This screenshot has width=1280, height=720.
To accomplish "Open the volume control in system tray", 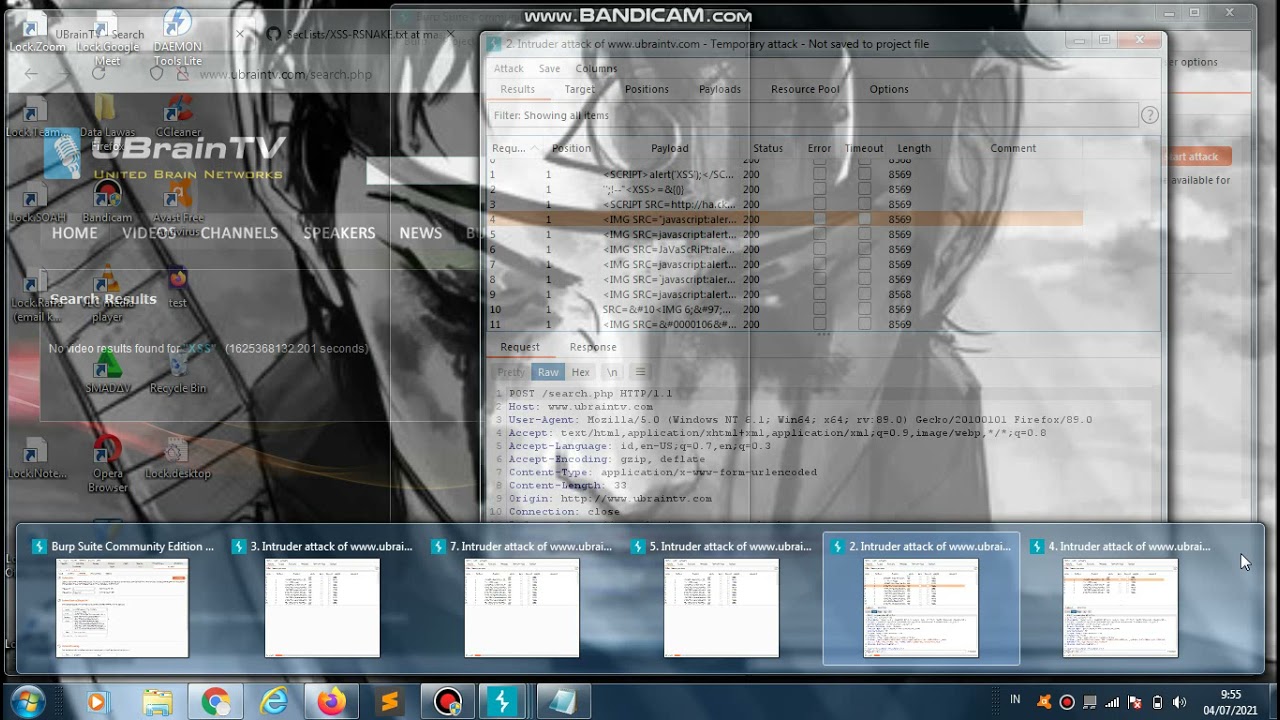I will 1179,702.
